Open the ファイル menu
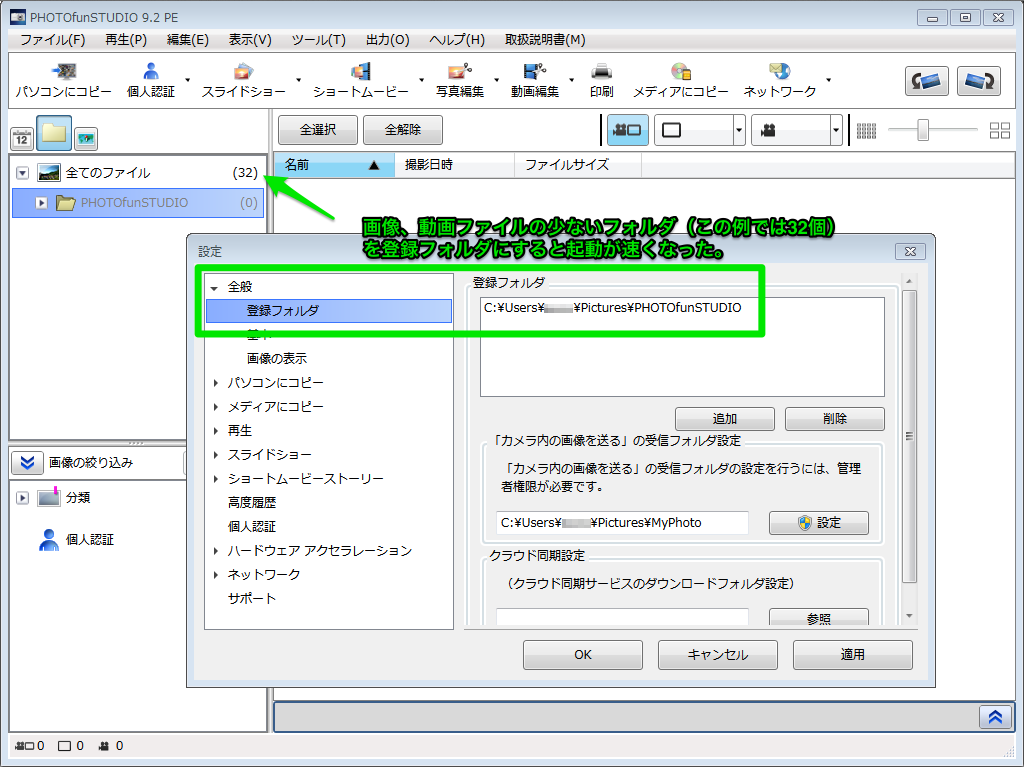Image resolution: width=1024 pixels, height=767 pixels. coord(51,39)
